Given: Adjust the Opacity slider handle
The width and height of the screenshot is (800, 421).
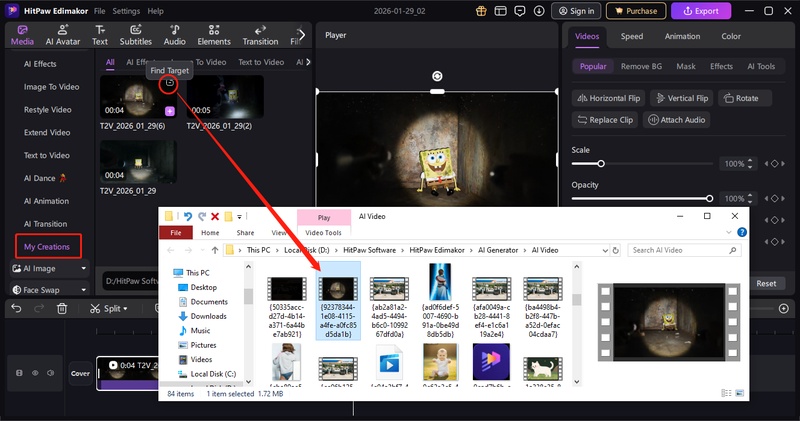Looking at the screenshot, I should point(709,199).
